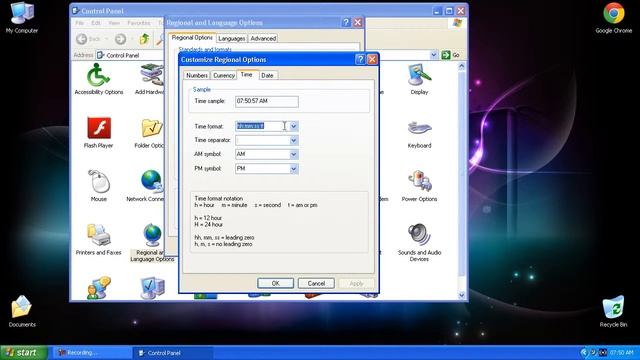The width and height of the screenshot is (640, 360).
Task: Open Recycle Bin desktop icon
Action: [x=613, y=311]
